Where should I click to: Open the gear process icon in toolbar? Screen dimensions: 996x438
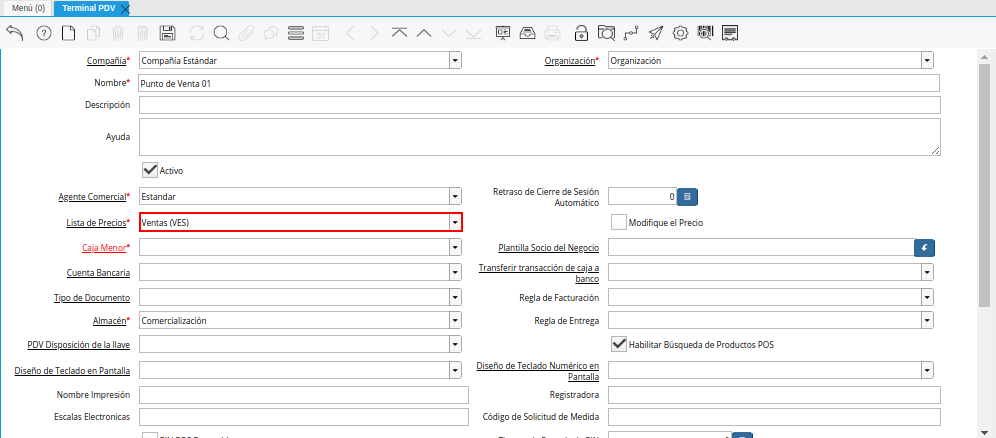[x=680, y=33]
